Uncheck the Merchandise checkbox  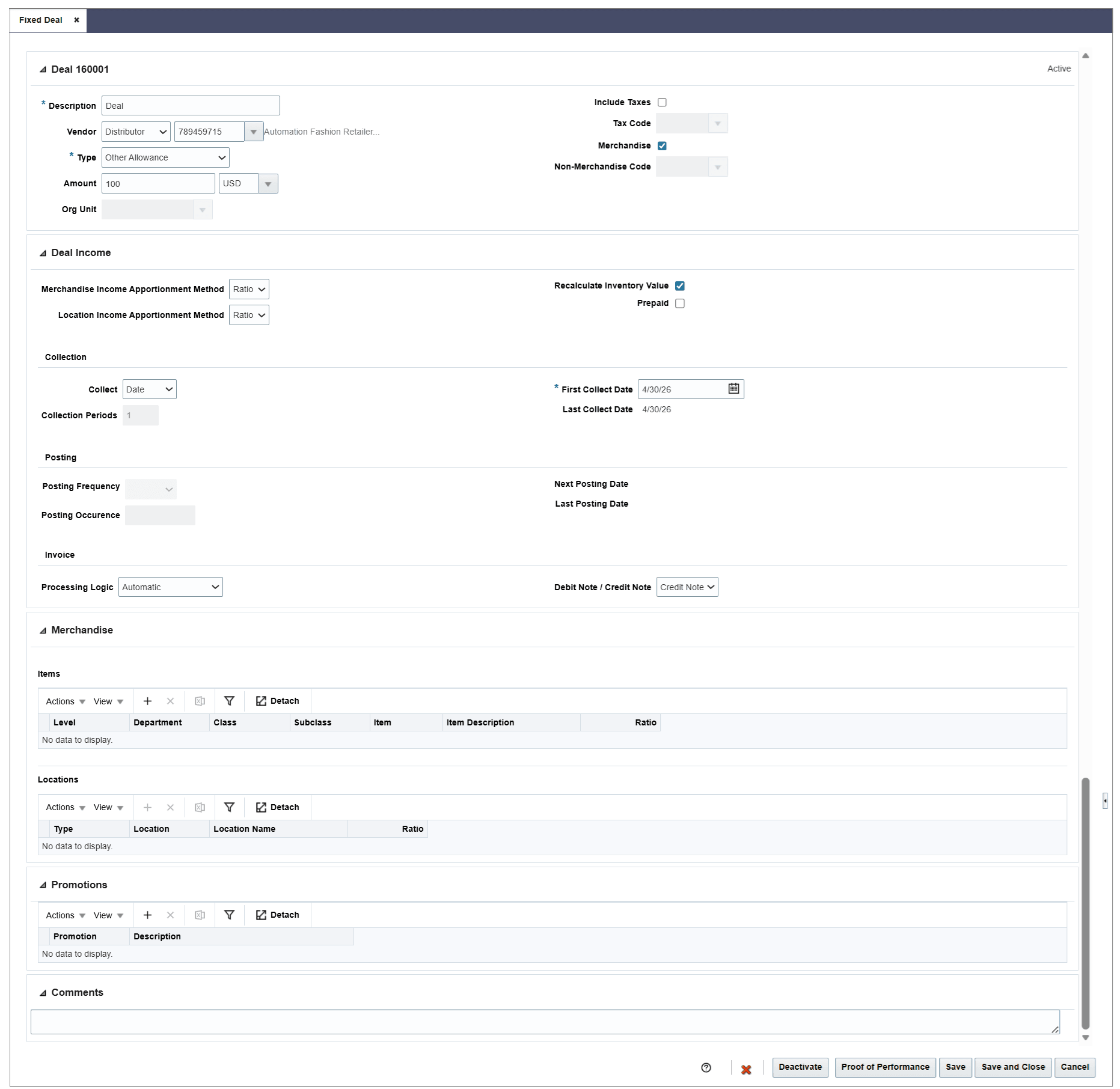662,146
